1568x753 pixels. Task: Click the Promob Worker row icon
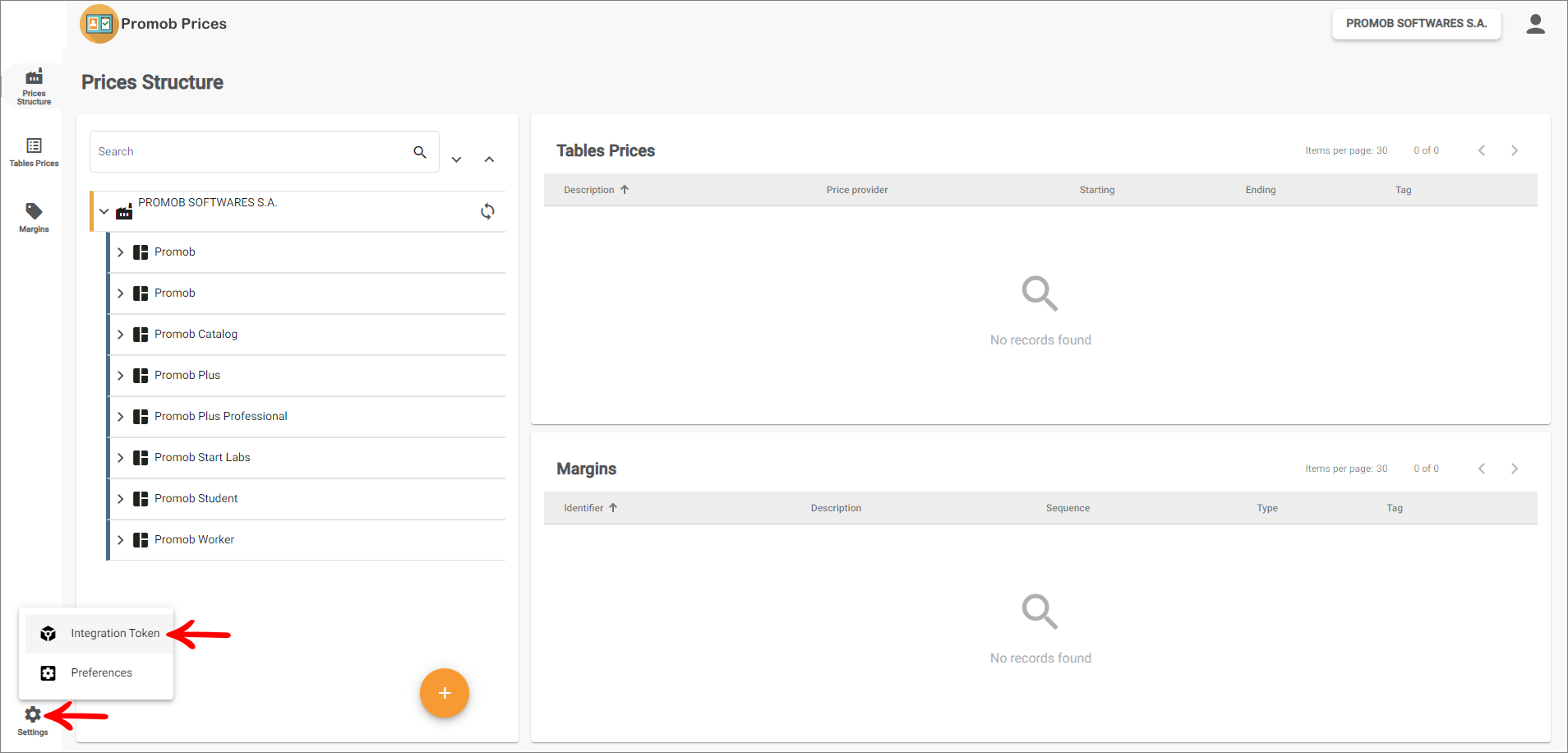(x=141, y=540)
